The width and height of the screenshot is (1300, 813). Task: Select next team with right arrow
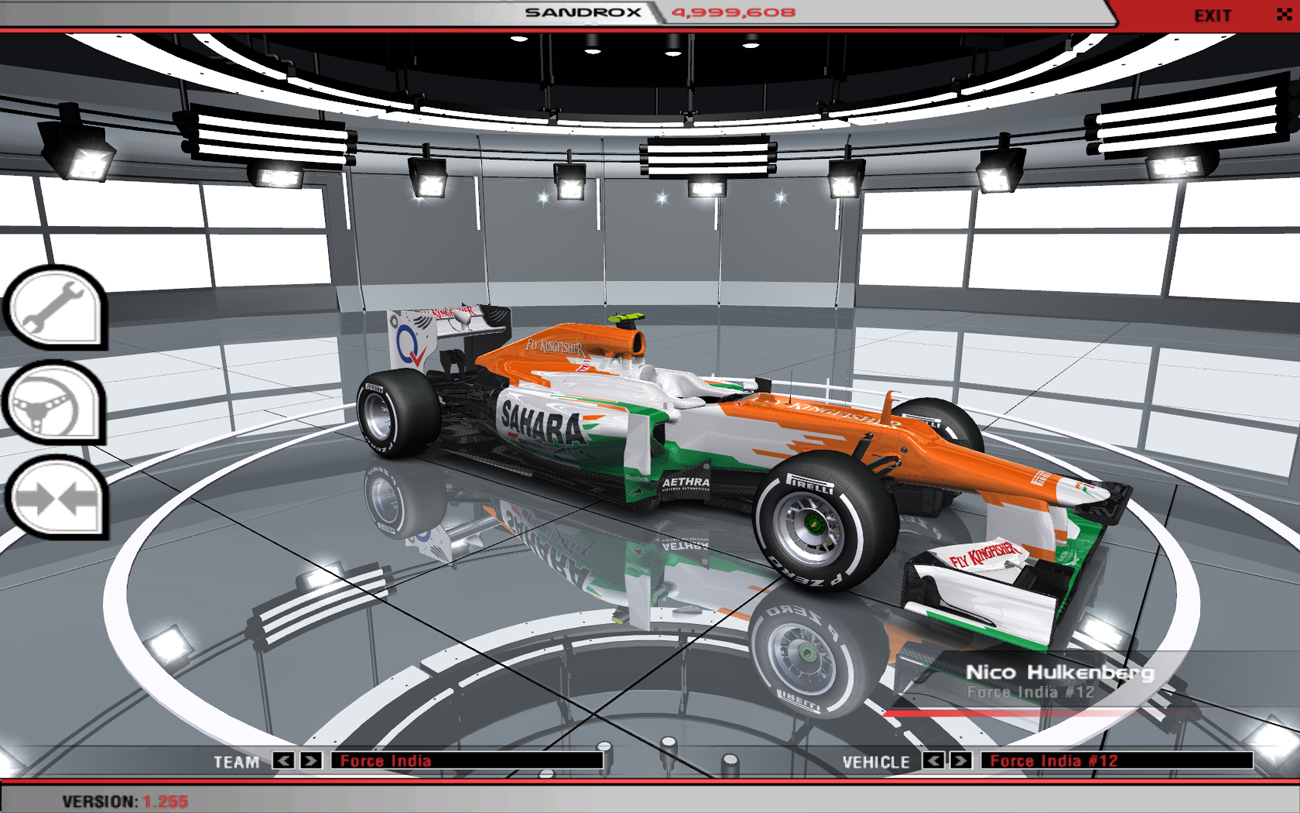(x=311, y=761)
